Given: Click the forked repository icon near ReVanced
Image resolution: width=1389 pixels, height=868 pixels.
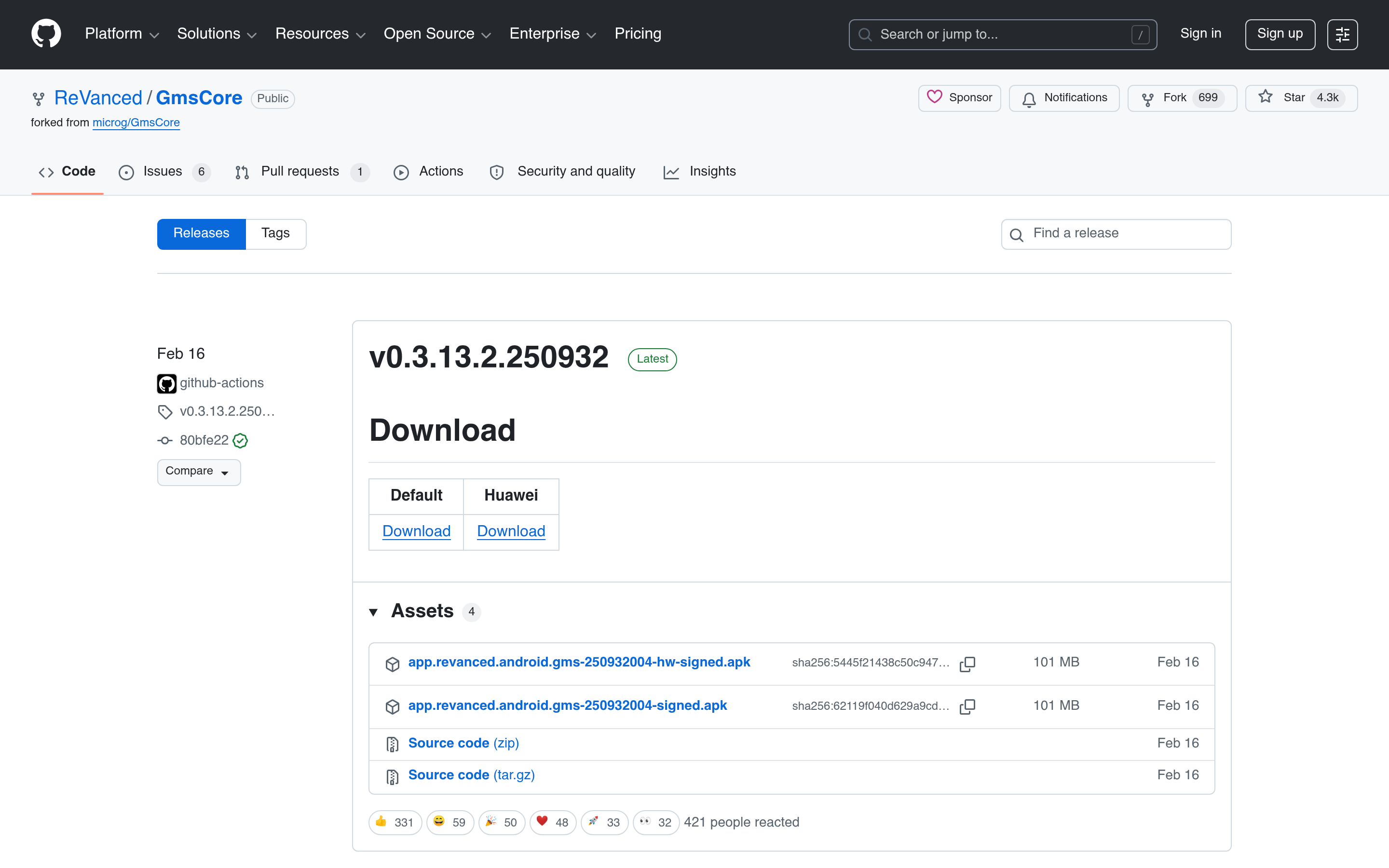Looking at the screenshot, I should tap(39, 99).
